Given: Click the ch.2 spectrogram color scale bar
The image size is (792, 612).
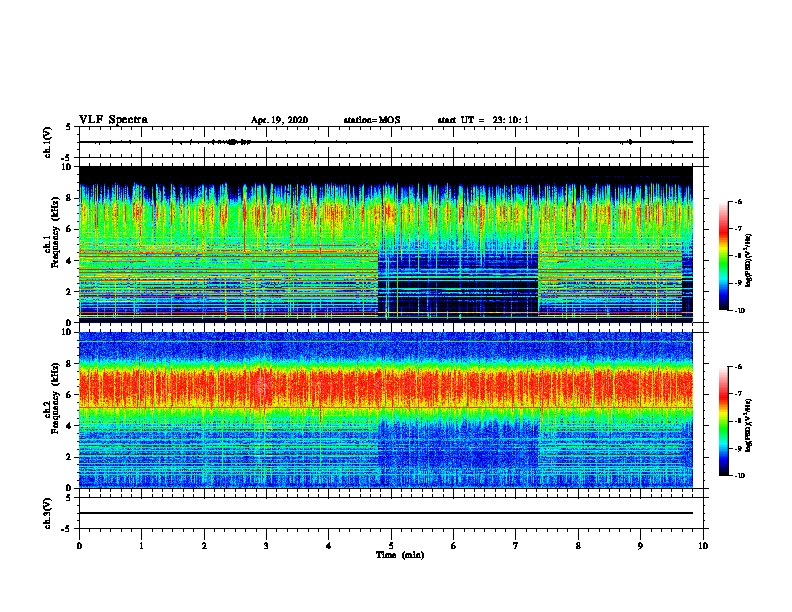Looking at the screenshot, I should 723,421.
